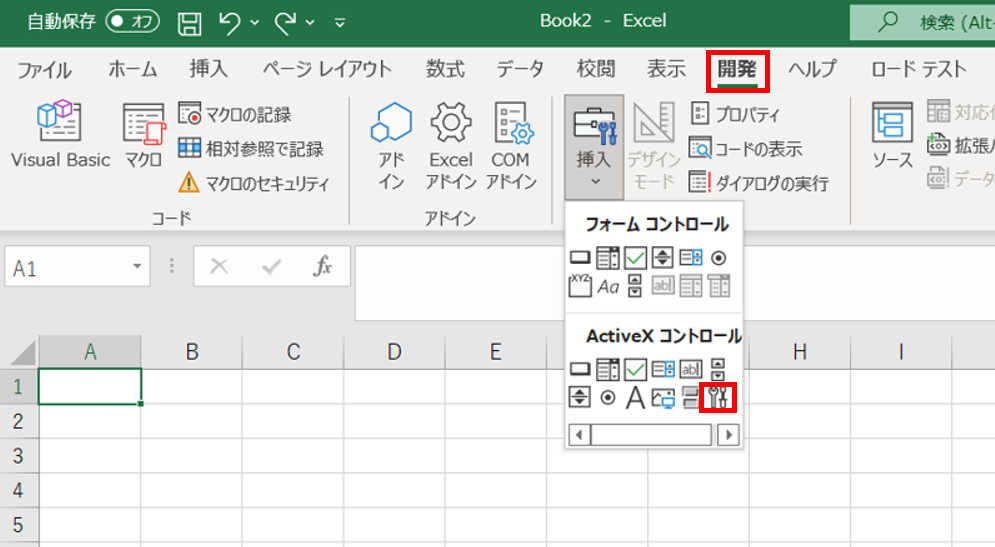The height and width of the screenshot is (547, 995).
Task: Collapse the 挿入 controls dropdown
Action: [594, 147]
